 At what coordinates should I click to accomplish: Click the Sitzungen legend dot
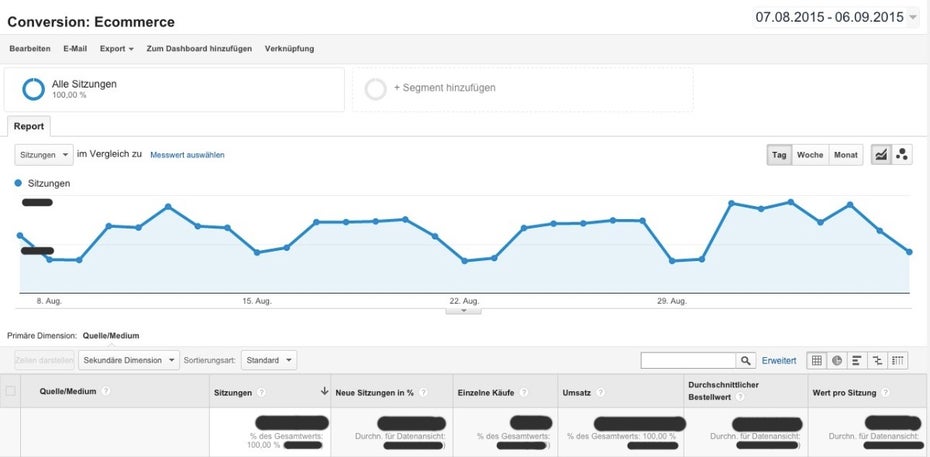point(18,183)
